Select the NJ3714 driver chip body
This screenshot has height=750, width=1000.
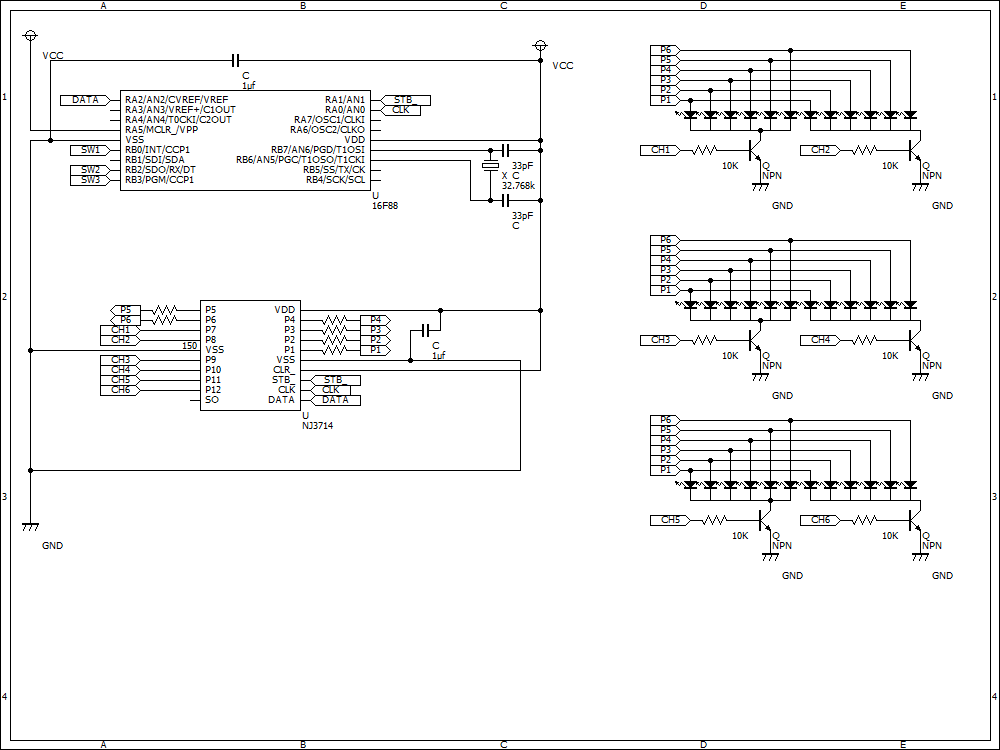pyautogui.click(x=251, y=355)
